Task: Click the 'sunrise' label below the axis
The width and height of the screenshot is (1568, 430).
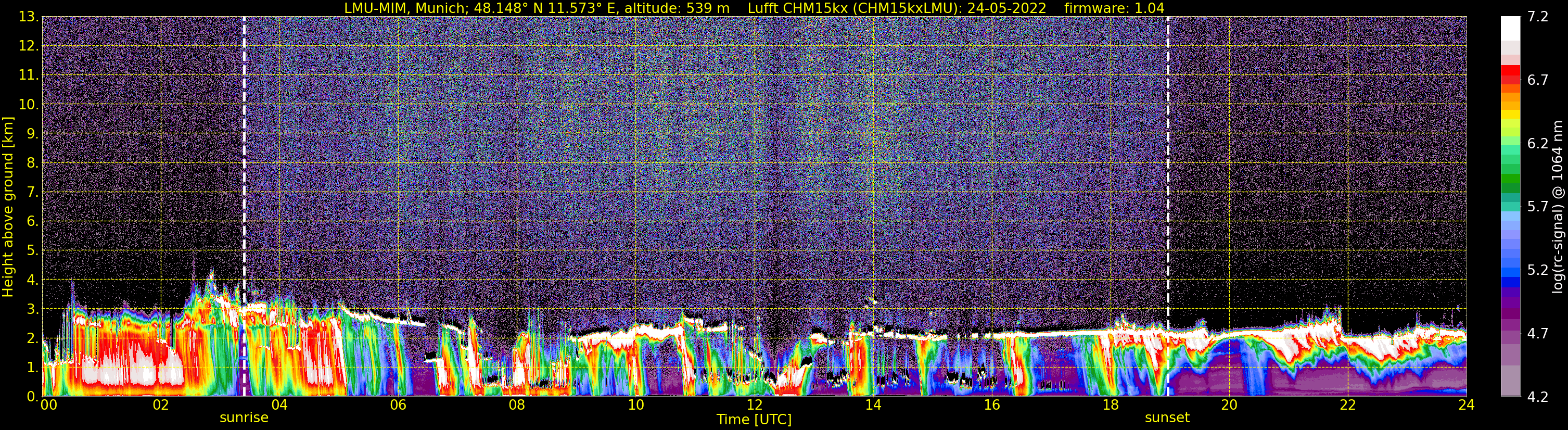Action: pos(244,417)
